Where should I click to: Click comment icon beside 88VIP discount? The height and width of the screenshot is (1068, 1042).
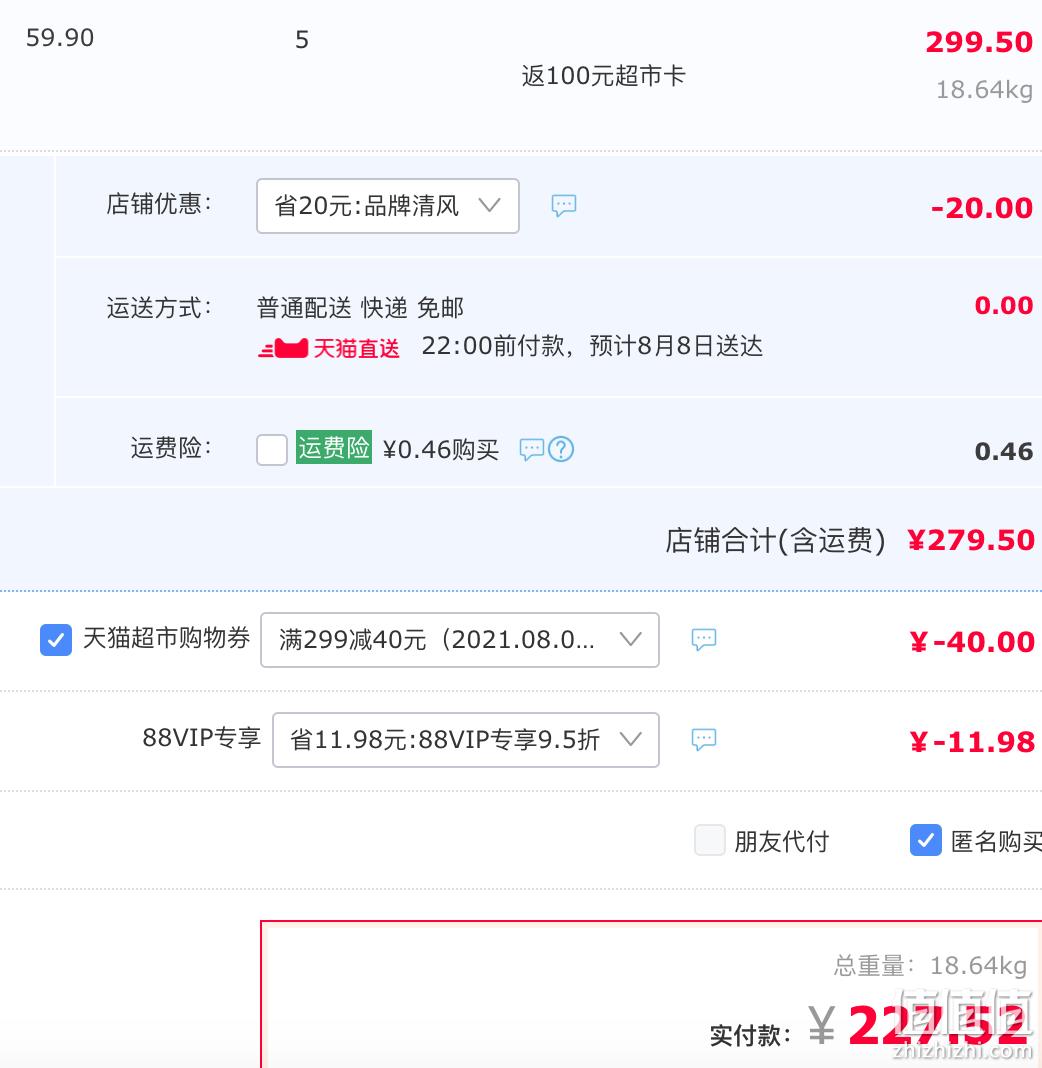[x=704, y=740]
